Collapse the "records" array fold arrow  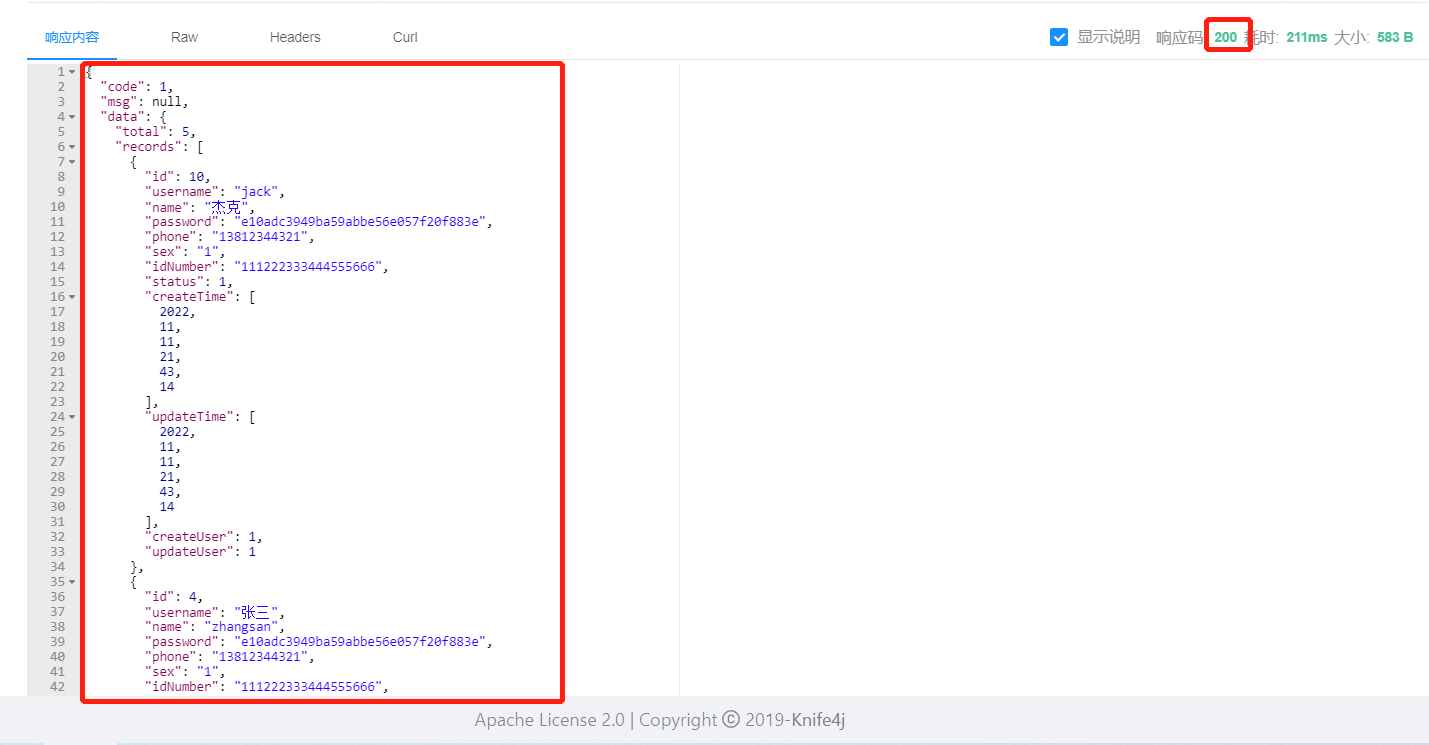[72, 147]
